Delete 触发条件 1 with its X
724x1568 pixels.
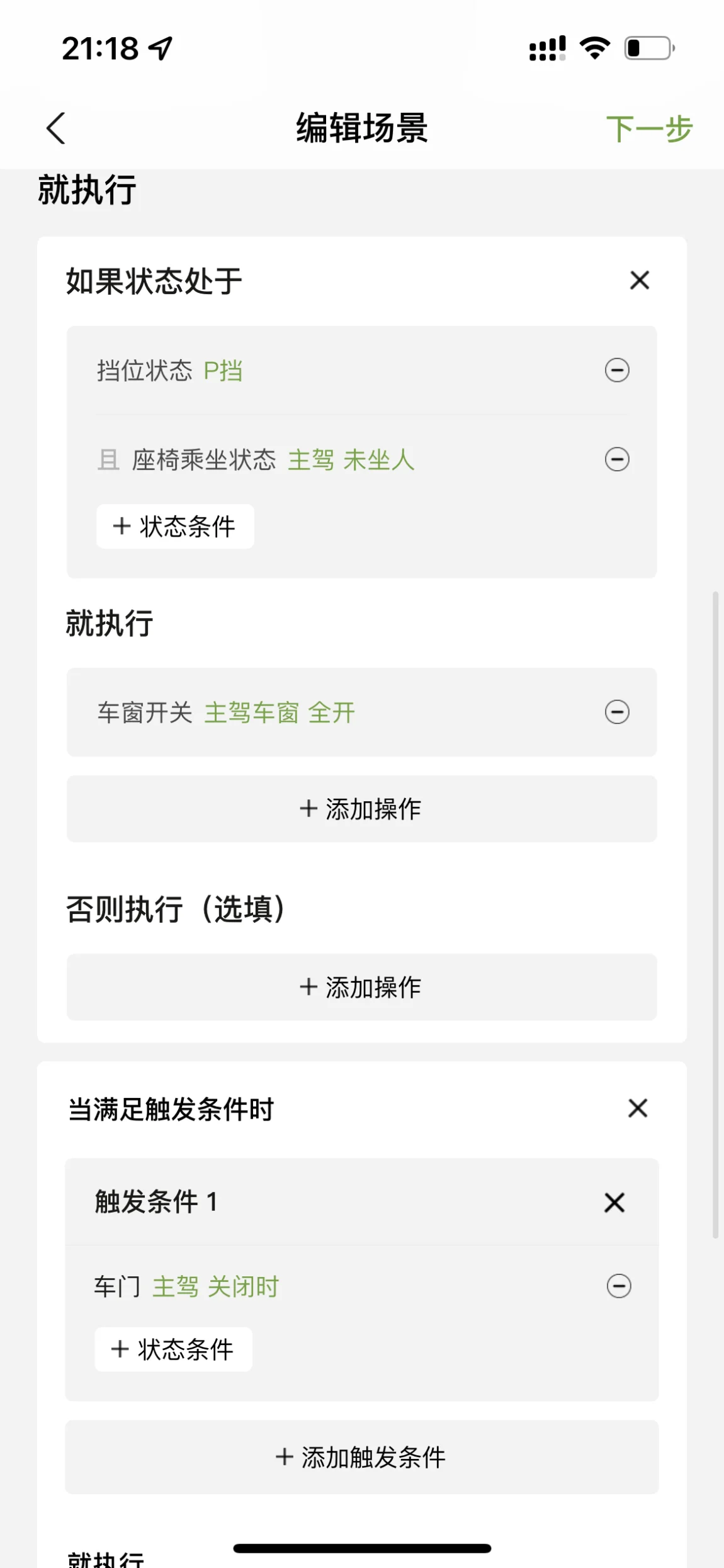614,1203
